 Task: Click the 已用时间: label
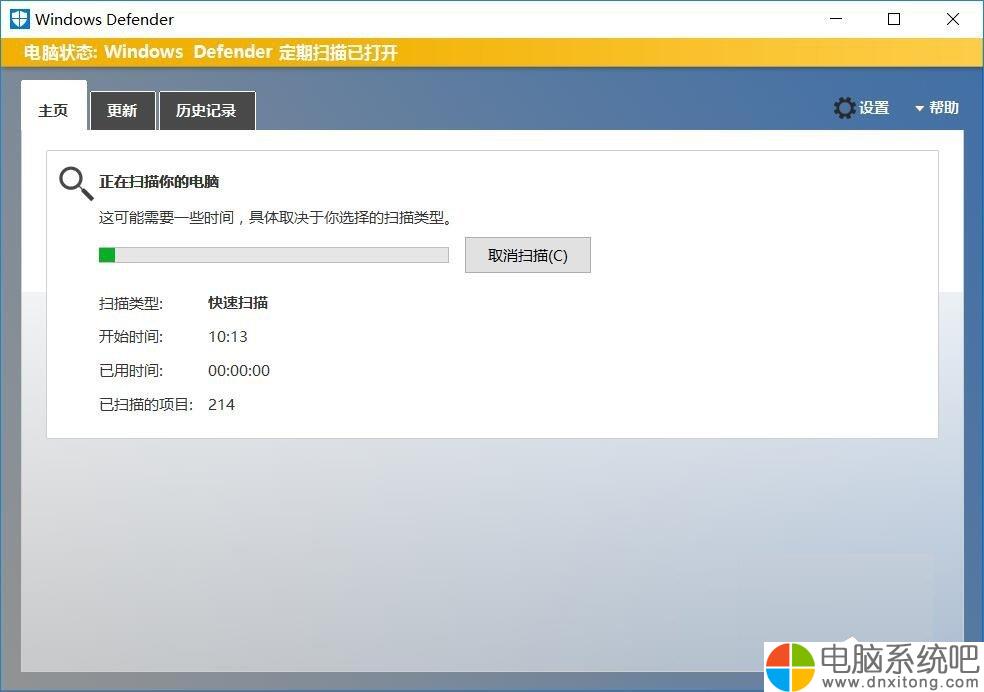[131, 371]
